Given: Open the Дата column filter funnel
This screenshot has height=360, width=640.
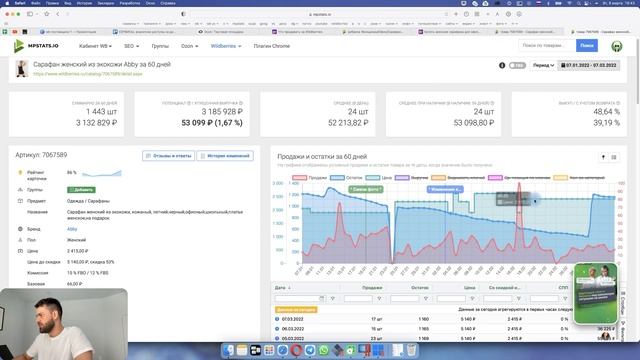Looking at the screenshot, I should (x=333, y=299).
